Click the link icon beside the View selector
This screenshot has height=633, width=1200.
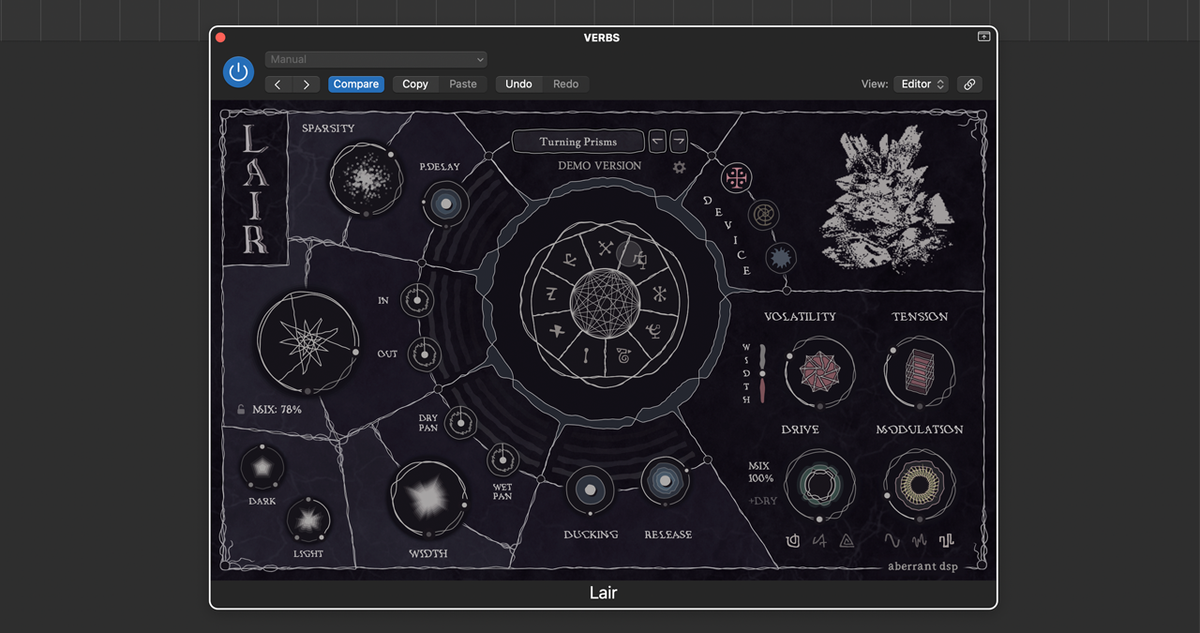pyautogui.click(x=968, y=84)
